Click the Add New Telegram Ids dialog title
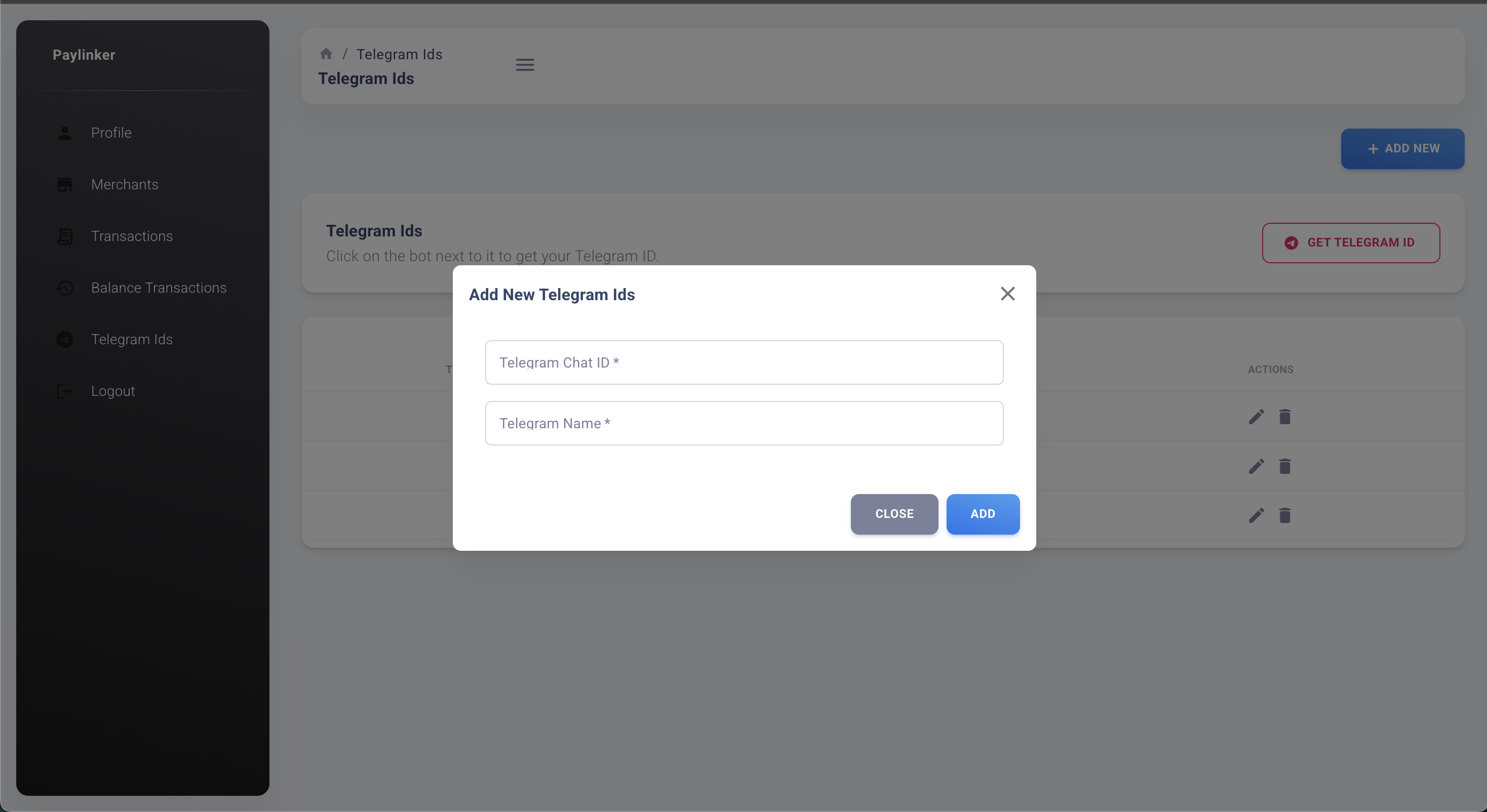The height and width of the screenshot is (812, 1487). [x=551, y=294]
